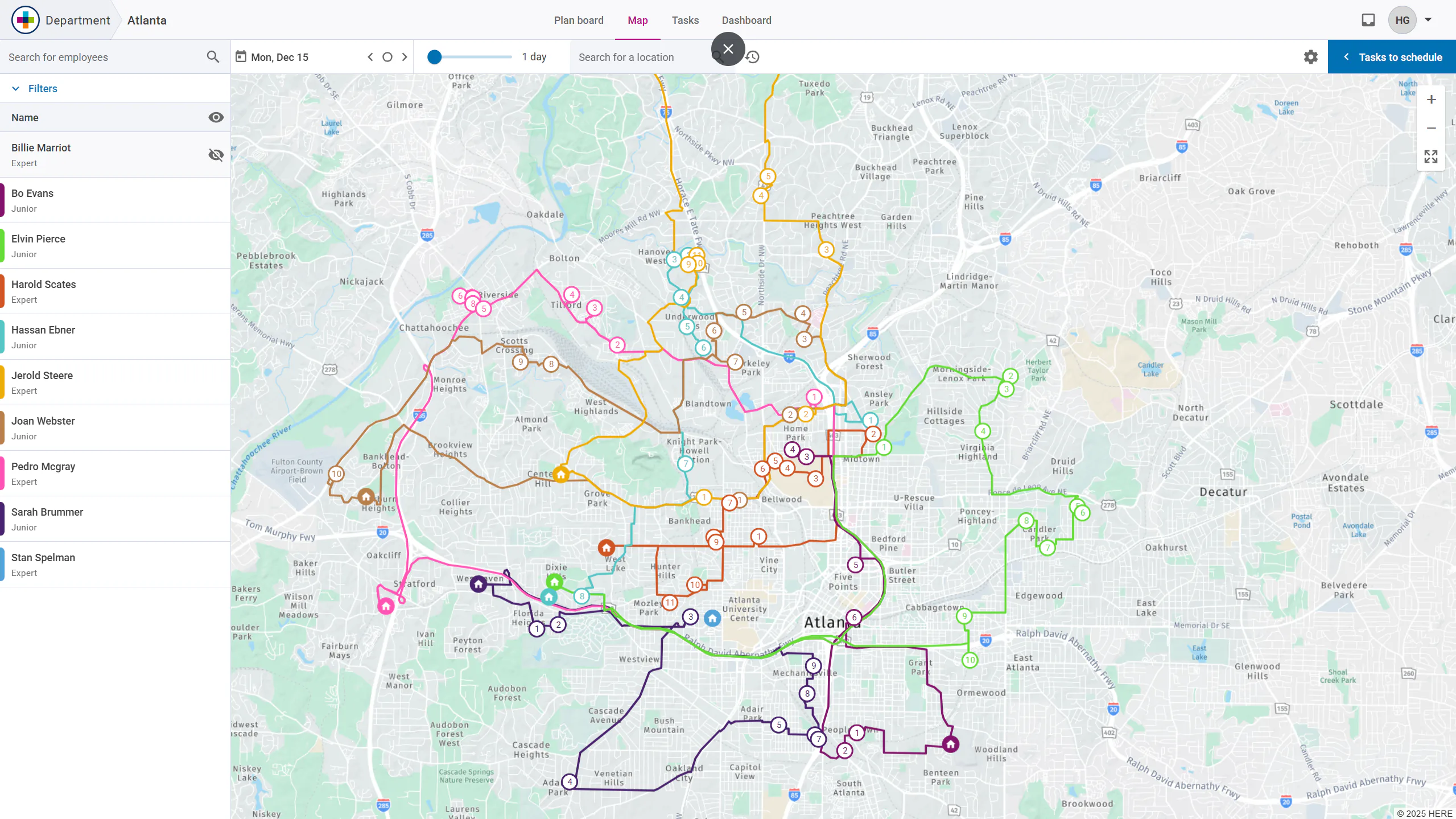Click Harold Scates' orange-red home marker
1456x819 pixels.
607,548
